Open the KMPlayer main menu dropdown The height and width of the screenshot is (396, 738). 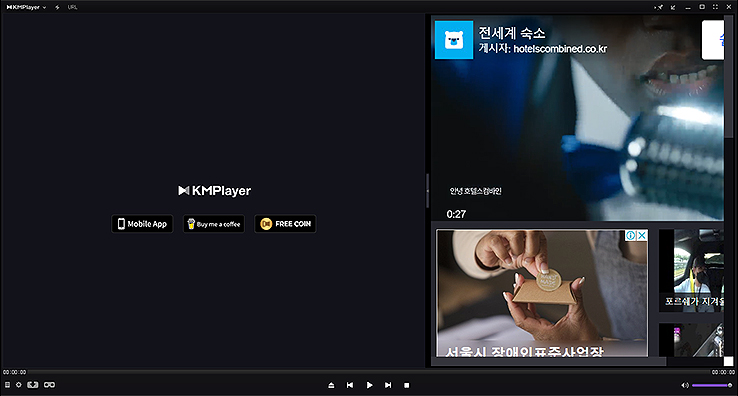[26, 7]
